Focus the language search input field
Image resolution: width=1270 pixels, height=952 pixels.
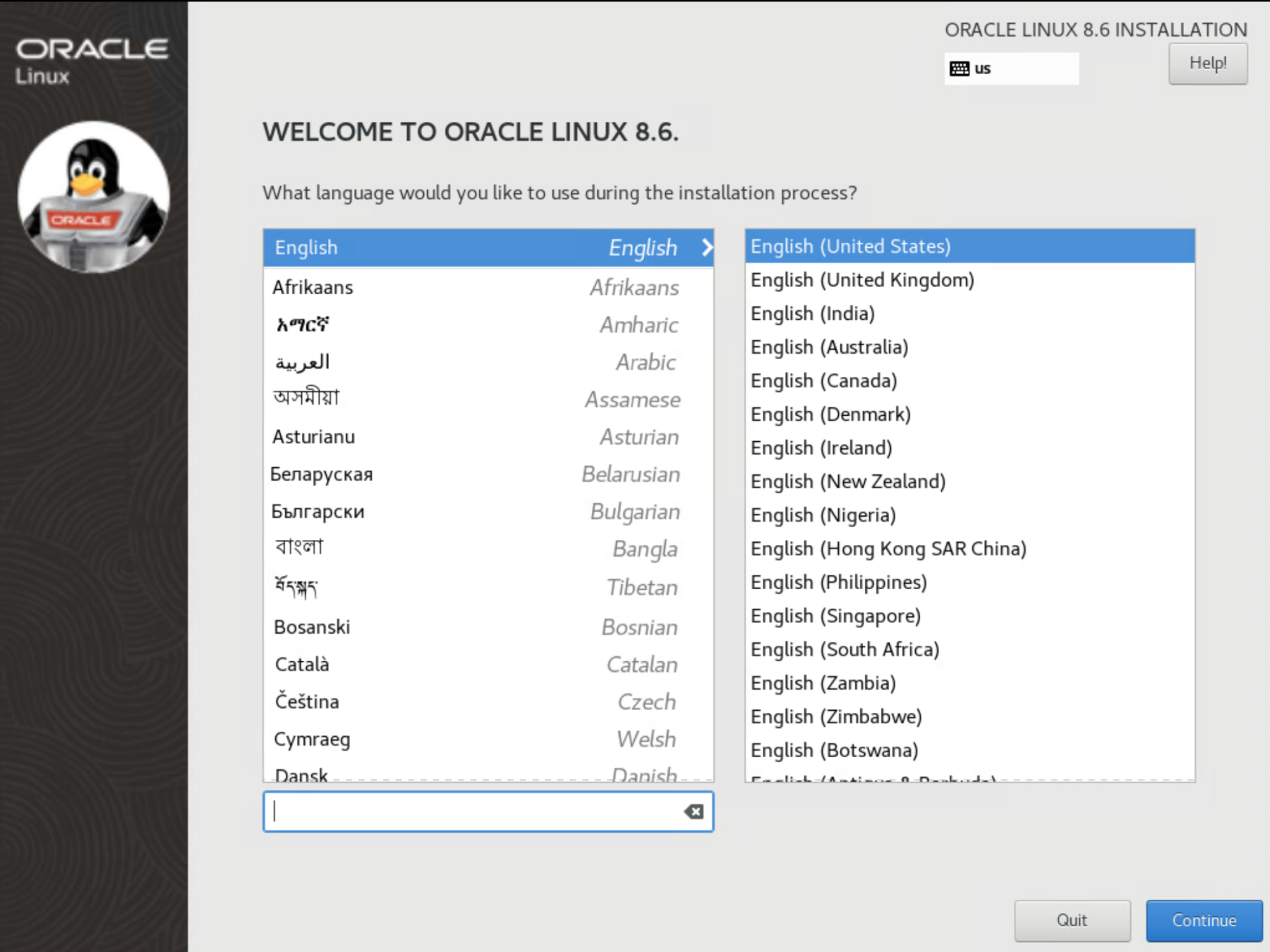pos(488,812)
